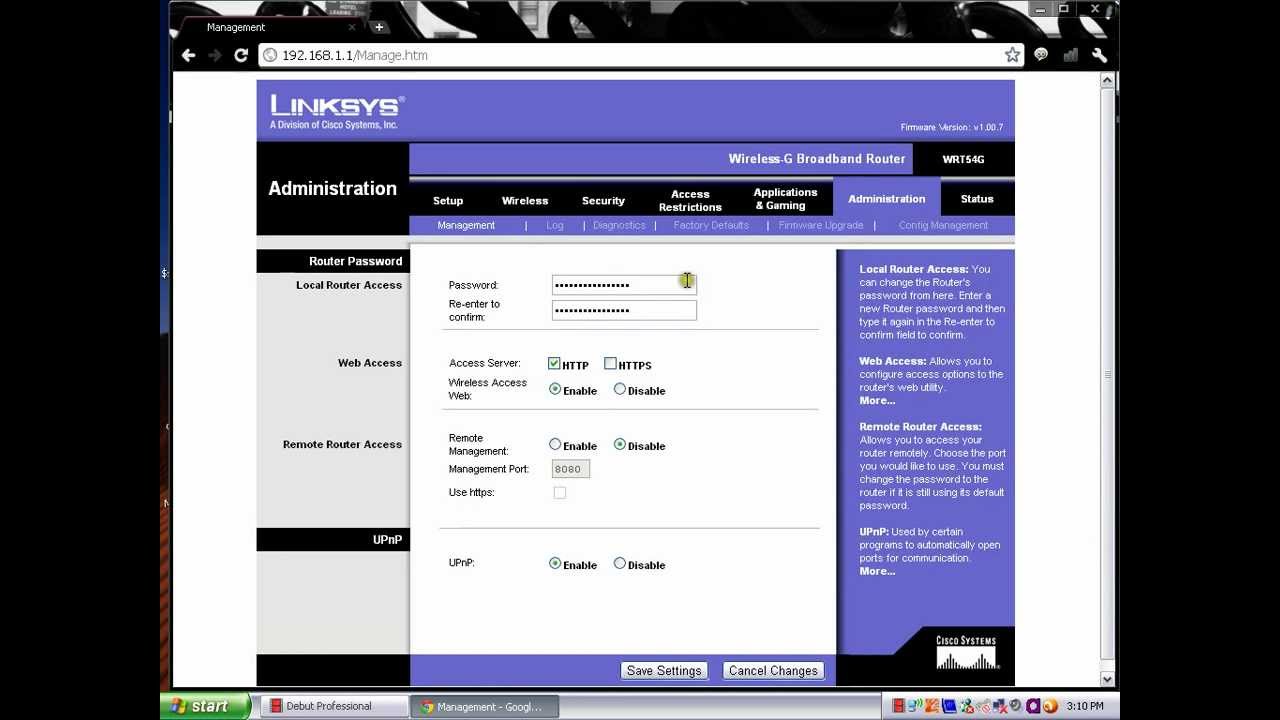This screenshot has width=1280, height=720.
Task: Click the round orange tray icon beside the clock
Action: click(x=1050, y=706)
